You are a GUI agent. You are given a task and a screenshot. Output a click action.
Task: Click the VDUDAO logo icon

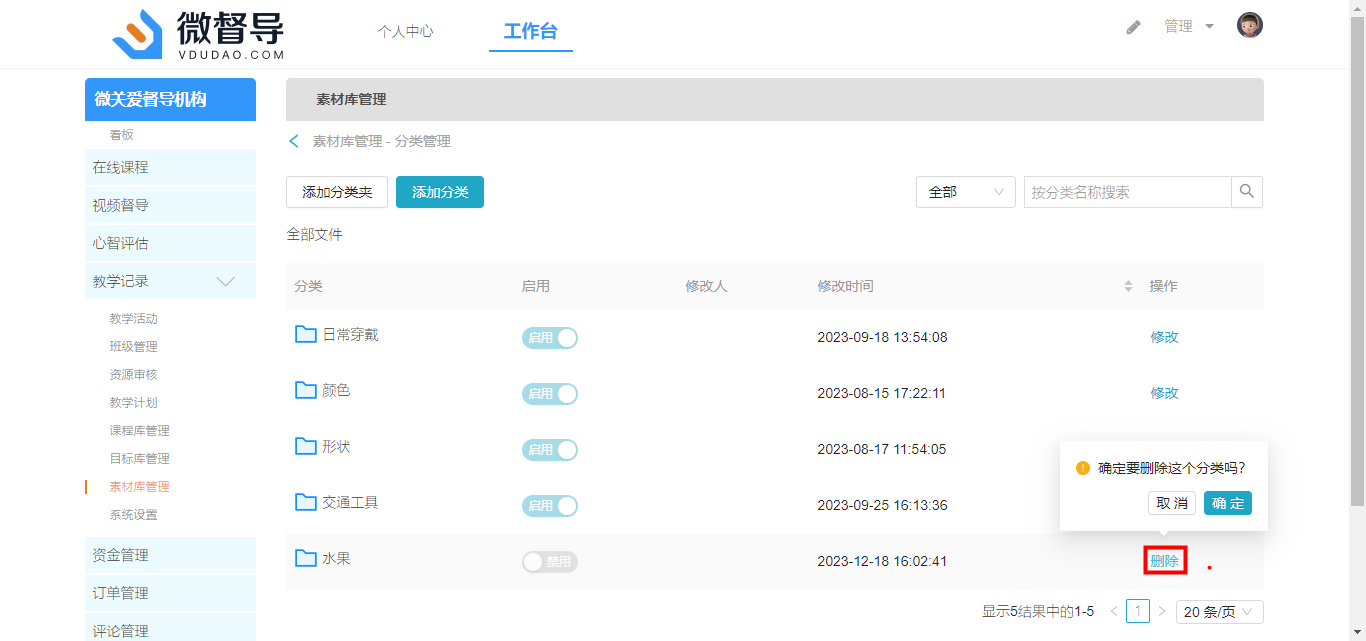tap(138, 34)
